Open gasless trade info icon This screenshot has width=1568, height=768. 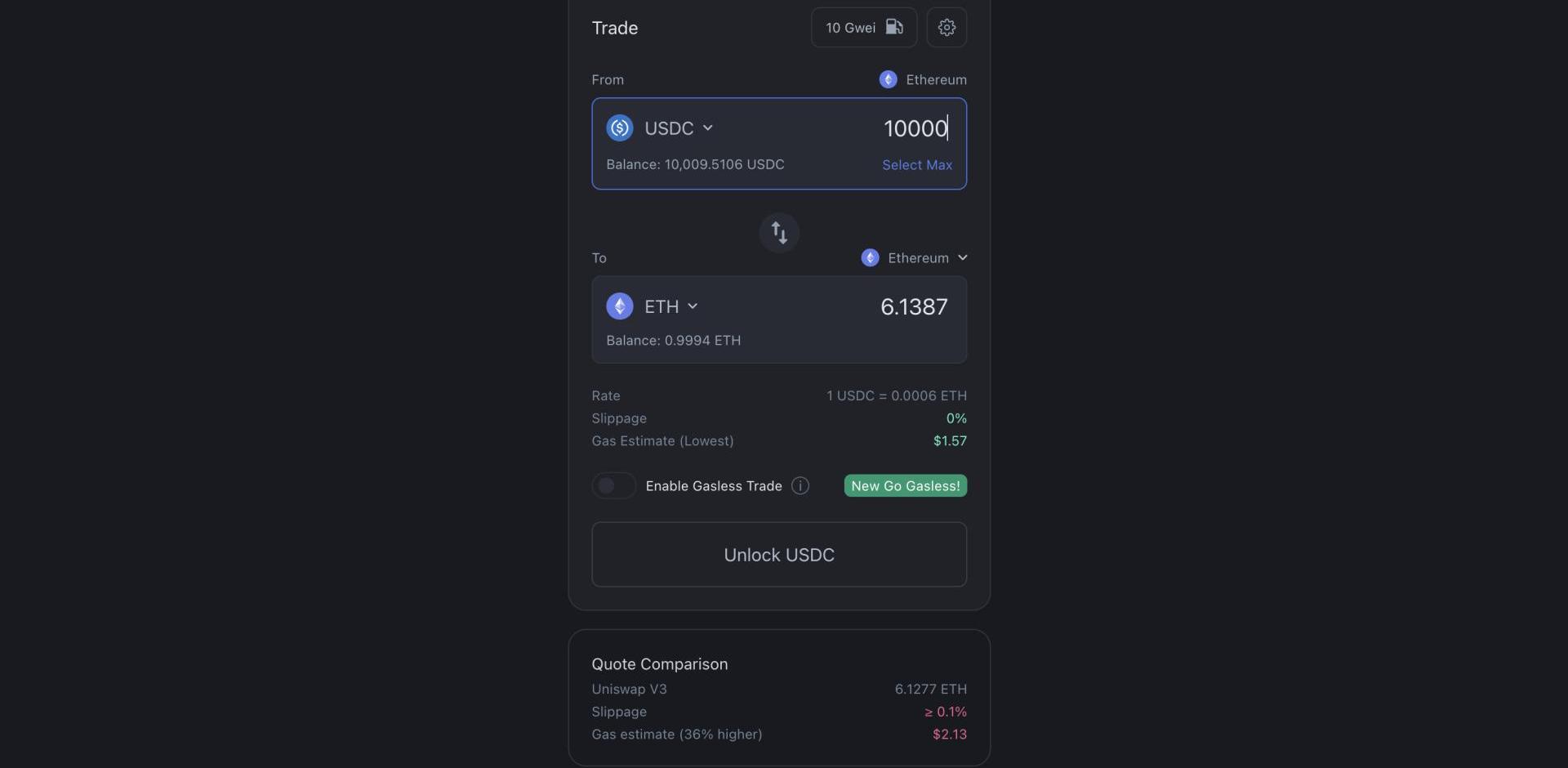[x=800, y=486]
